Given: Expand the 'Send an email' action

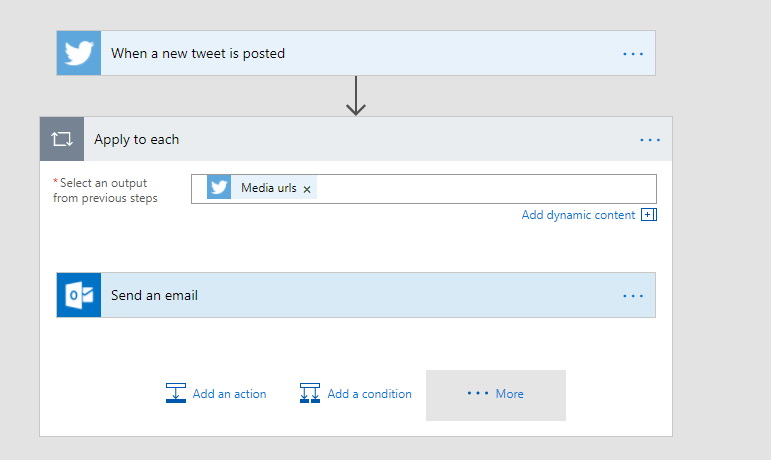Looking at the screenshot, I should (356, 295).
